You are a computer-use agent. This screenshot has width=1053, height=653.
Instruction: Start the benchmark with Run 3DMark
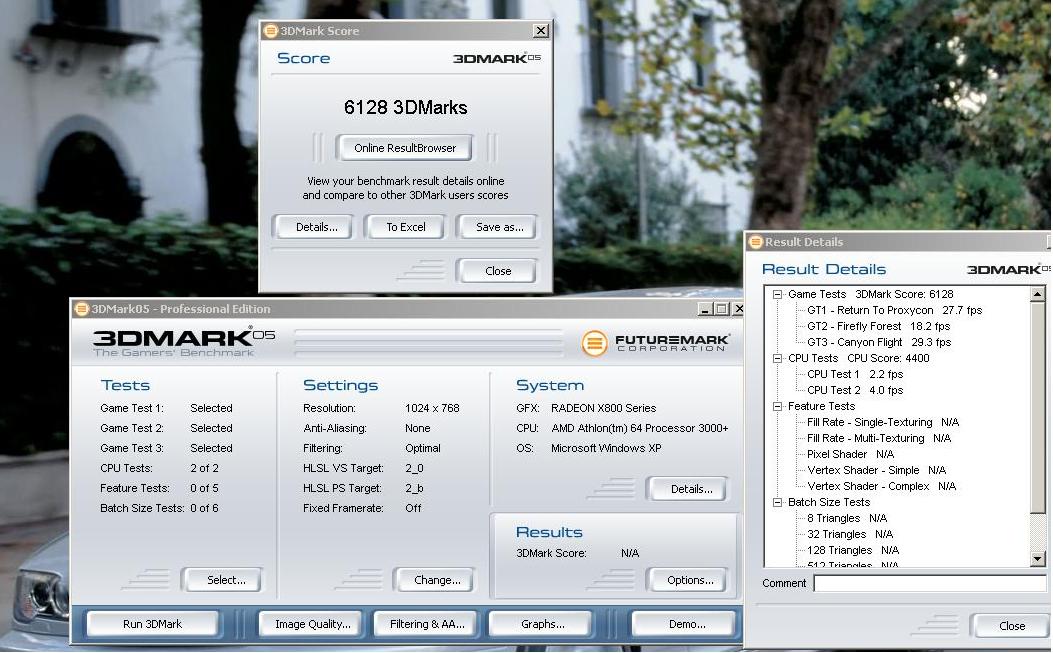(152, 624)
